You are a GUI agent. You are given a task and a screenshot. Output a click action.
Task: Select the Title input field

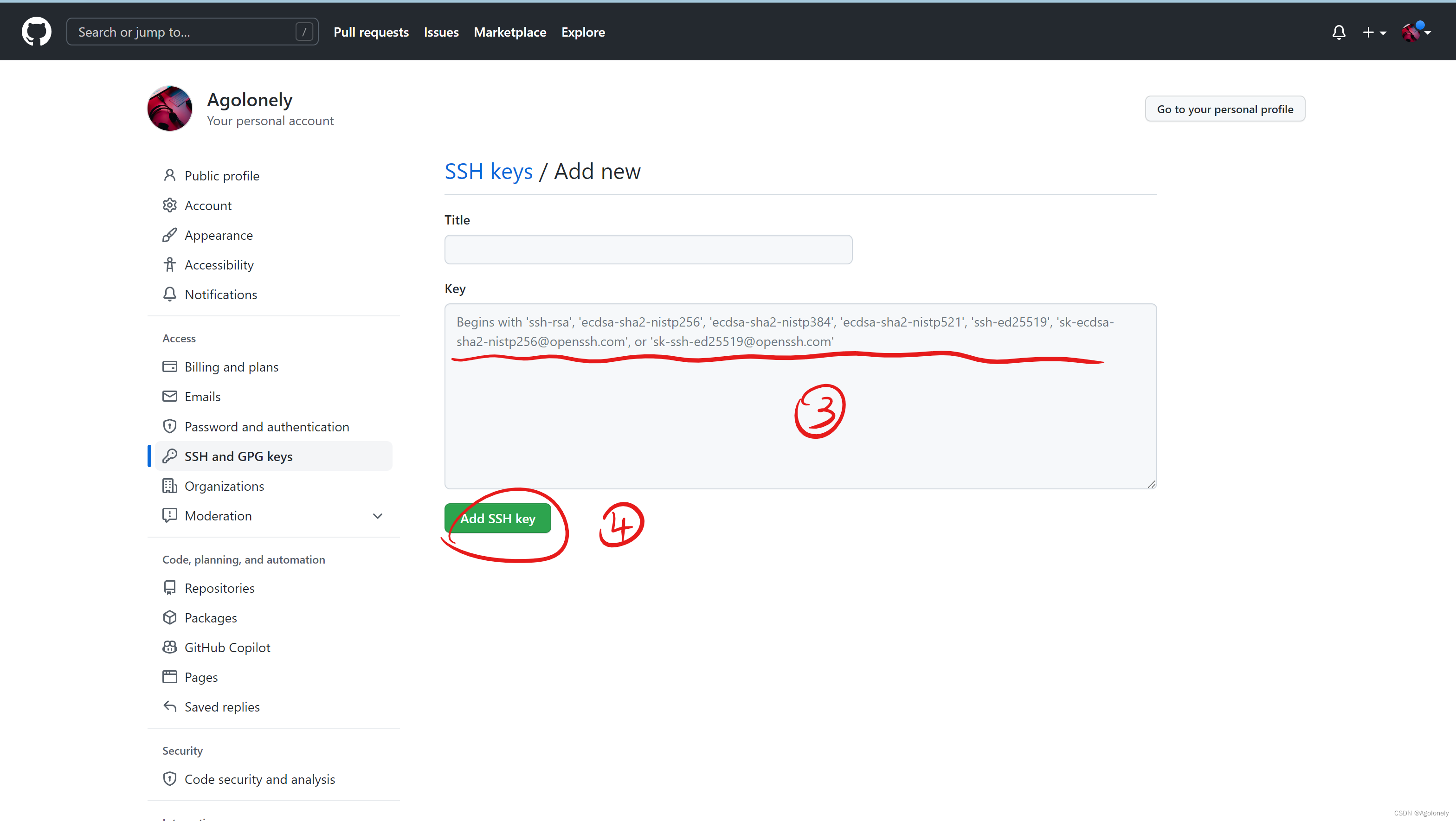649,249
